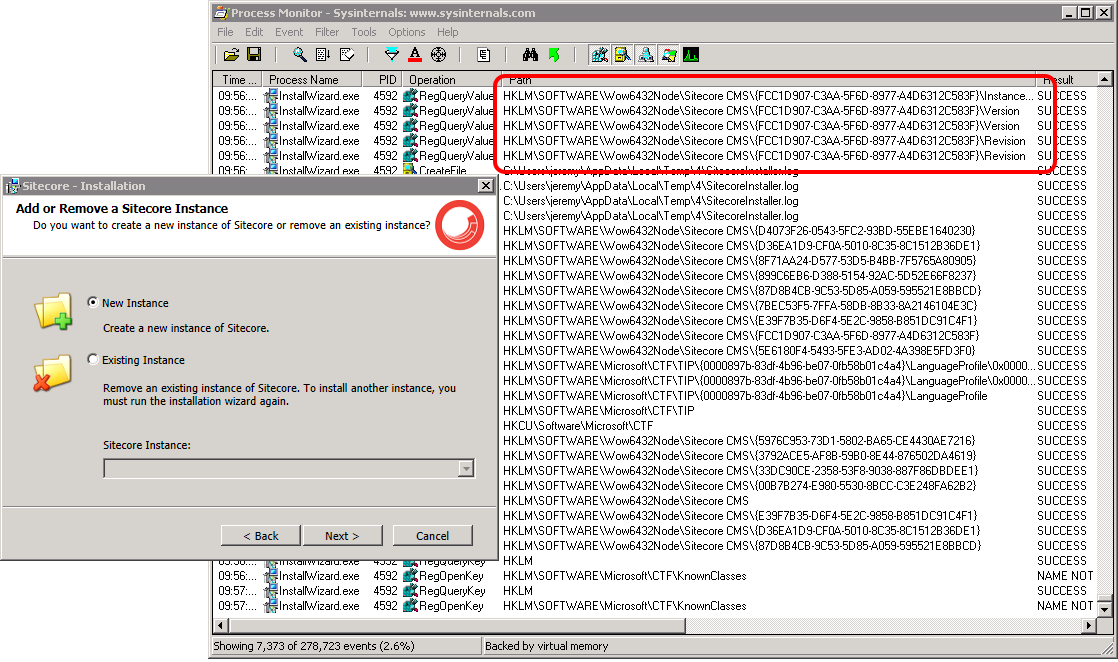
Task: Open the Event menu
Action: (x=289, y=32)
